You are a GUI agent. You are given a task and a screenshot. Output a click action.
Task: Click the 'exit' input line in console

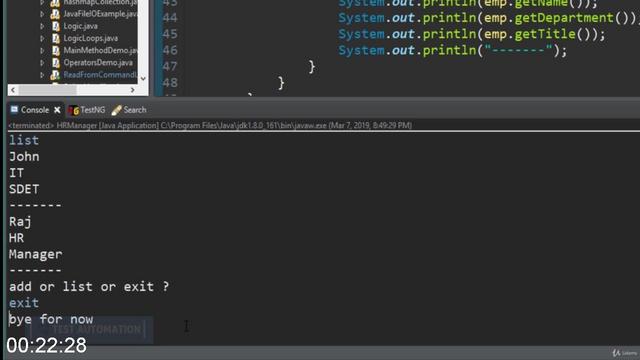[24, 303]
